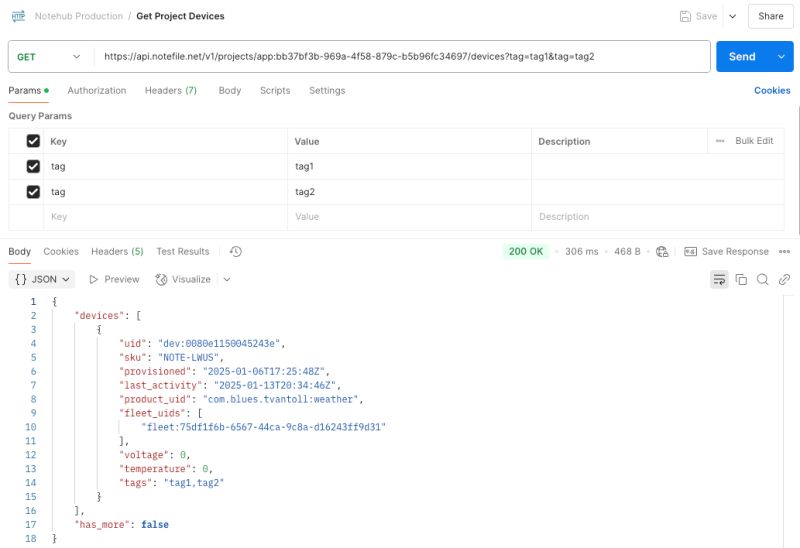Open the JSON format dropdown
Screen dimensions: 800x548
[44, 280]
